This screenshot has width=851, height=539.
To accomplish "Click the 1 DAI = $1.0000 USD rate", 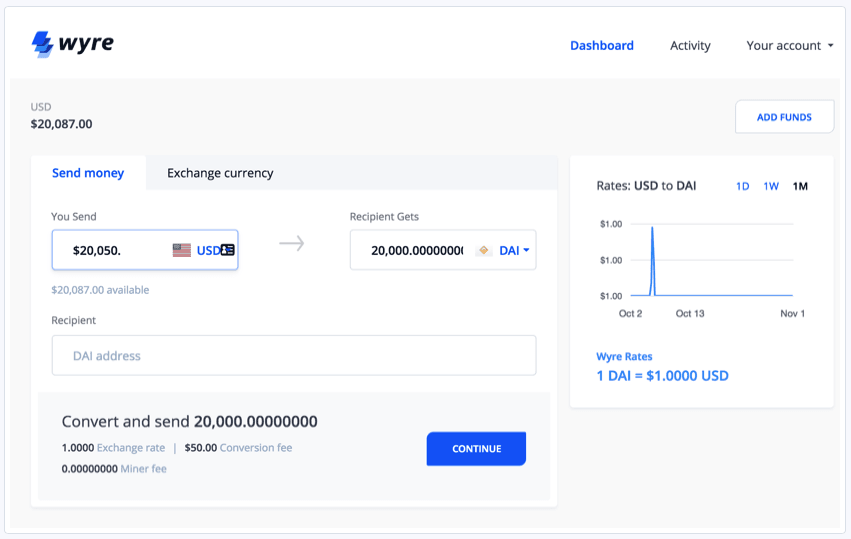I will pyautogui.click(x=662, y=376).
